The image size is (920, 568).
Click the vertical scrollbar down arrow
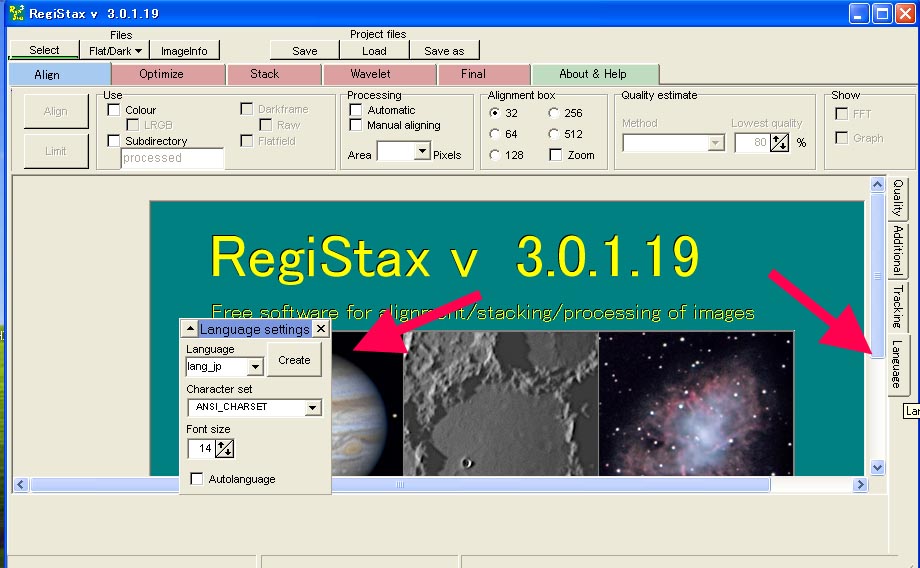878,467
